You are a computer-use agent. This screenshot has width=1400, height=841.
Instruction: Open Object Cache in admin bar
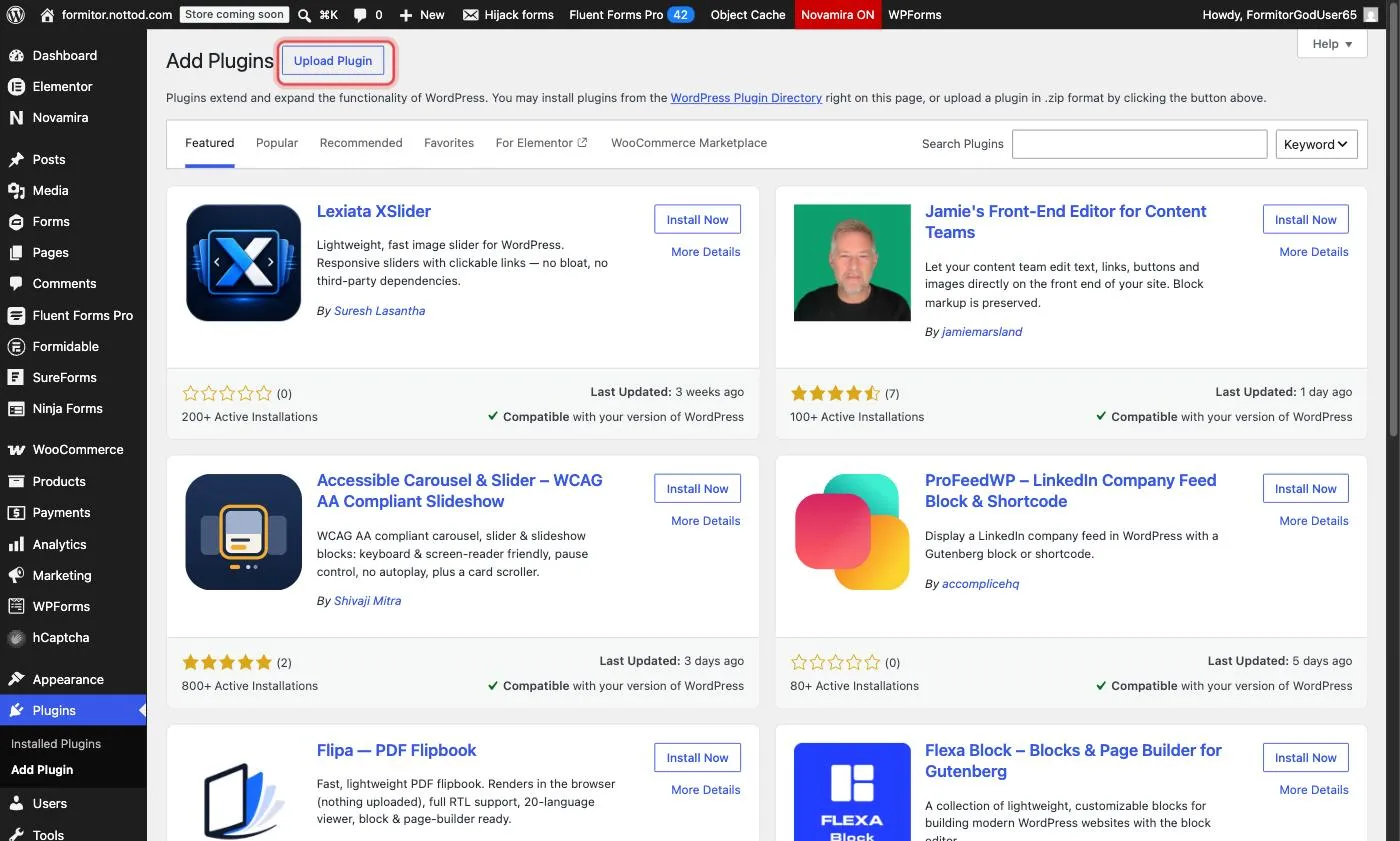[x=748, y=15]
